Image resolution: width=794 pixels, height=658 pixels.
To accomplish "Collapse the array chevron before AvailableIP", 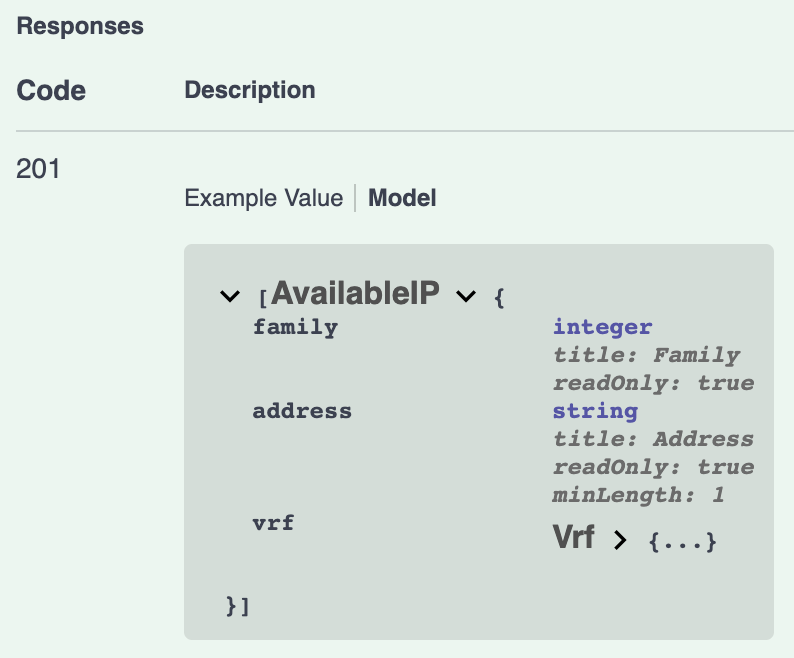I will point(230,296).
